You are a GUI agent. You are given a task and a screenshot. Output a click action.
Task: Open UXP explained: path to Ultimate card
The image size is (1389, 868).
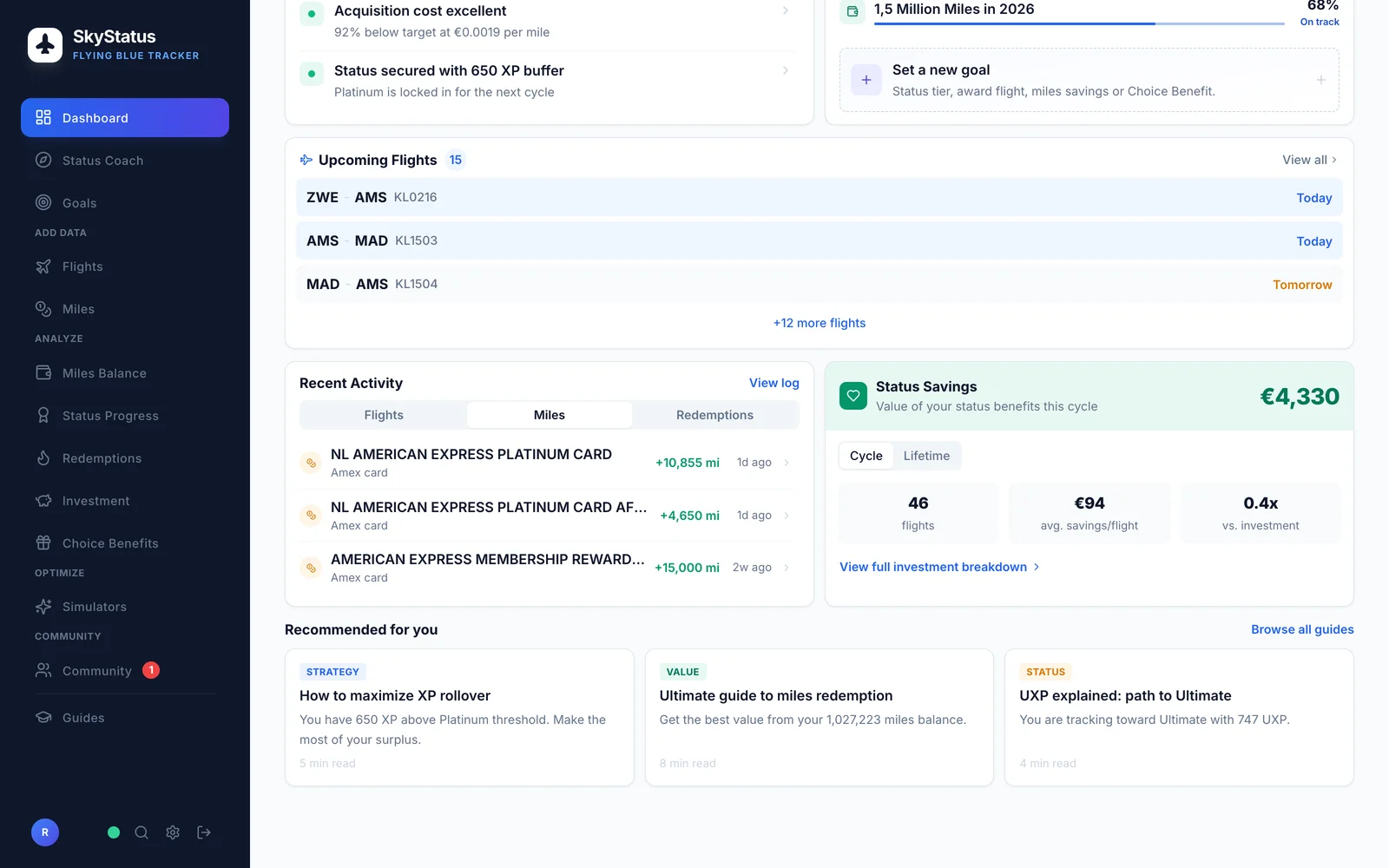pos(1179,718)
